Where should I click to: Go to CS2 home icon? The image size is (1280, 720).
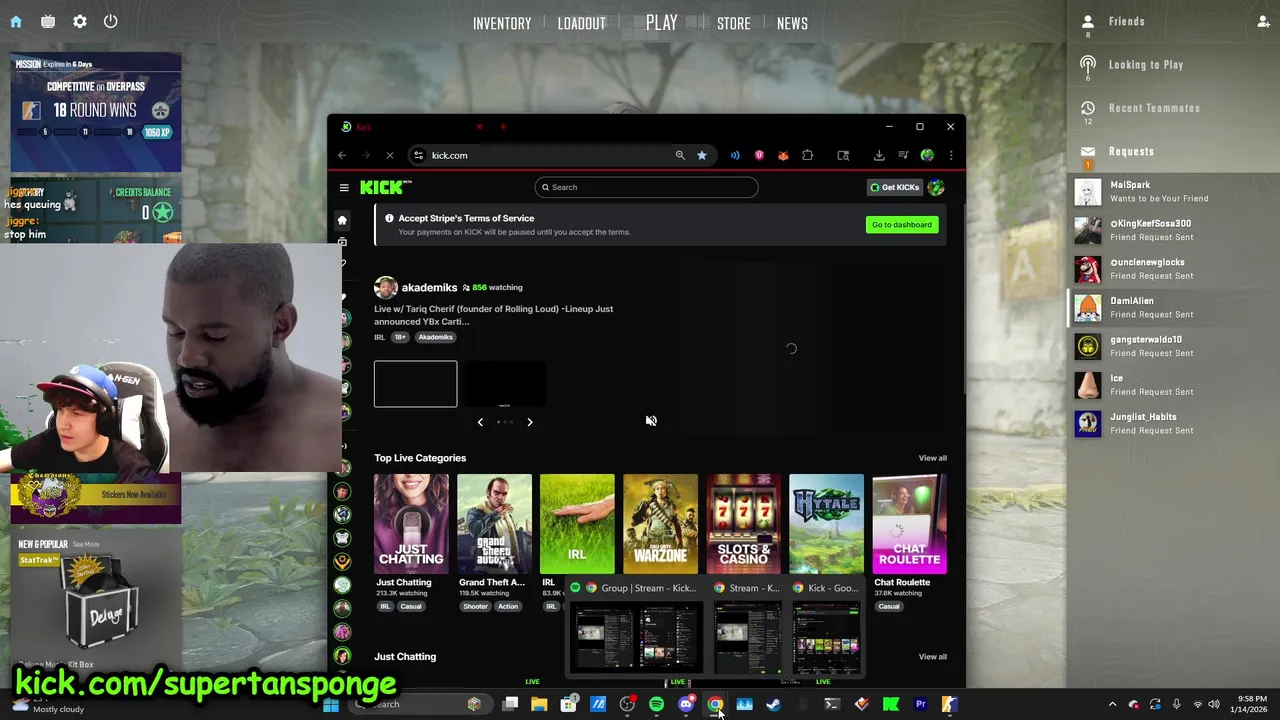click(x=17, y=21)
